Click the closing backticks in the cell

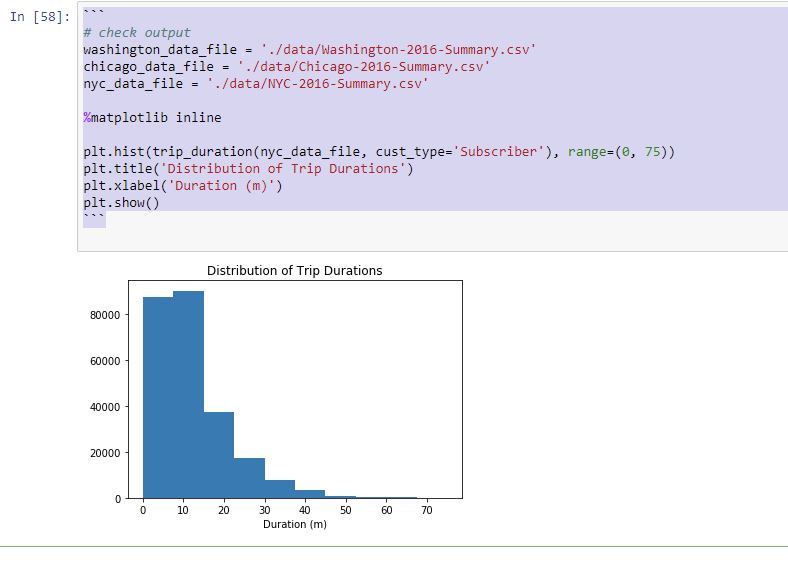94,219
